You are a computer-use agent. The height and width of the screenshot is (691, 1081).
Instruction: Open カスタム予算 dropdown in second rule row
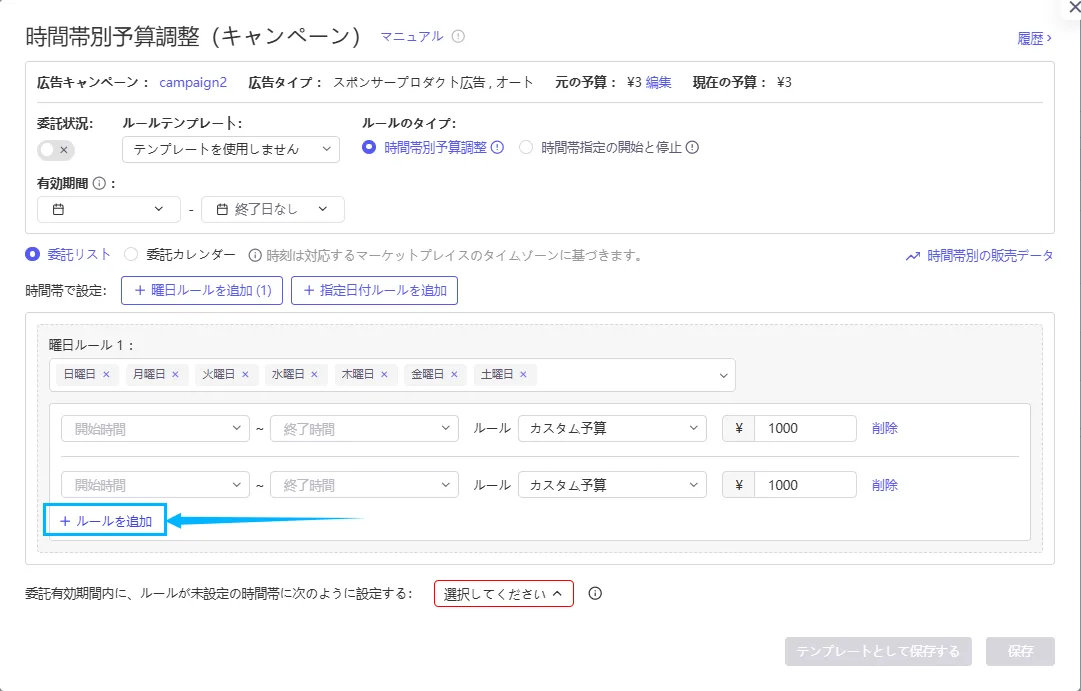point(612,485)
